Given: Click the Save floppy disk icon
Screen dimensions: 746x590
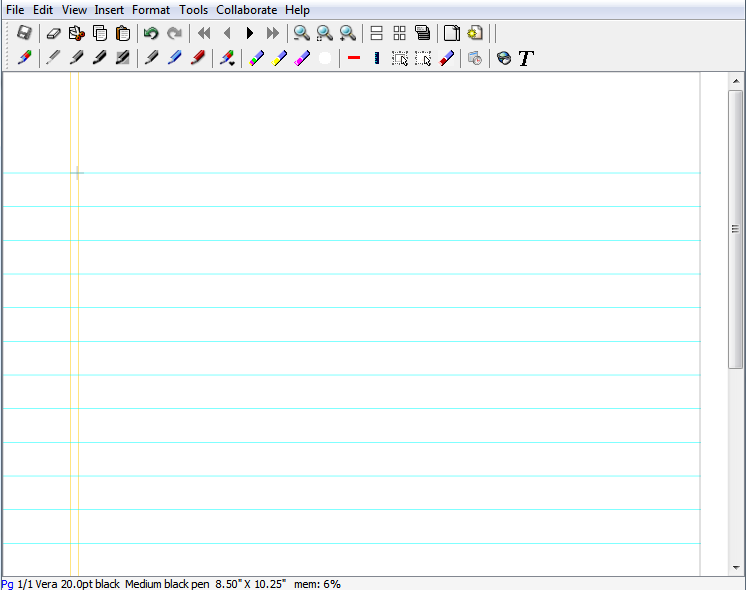Looking at the screenshot, I should (24, 33).
